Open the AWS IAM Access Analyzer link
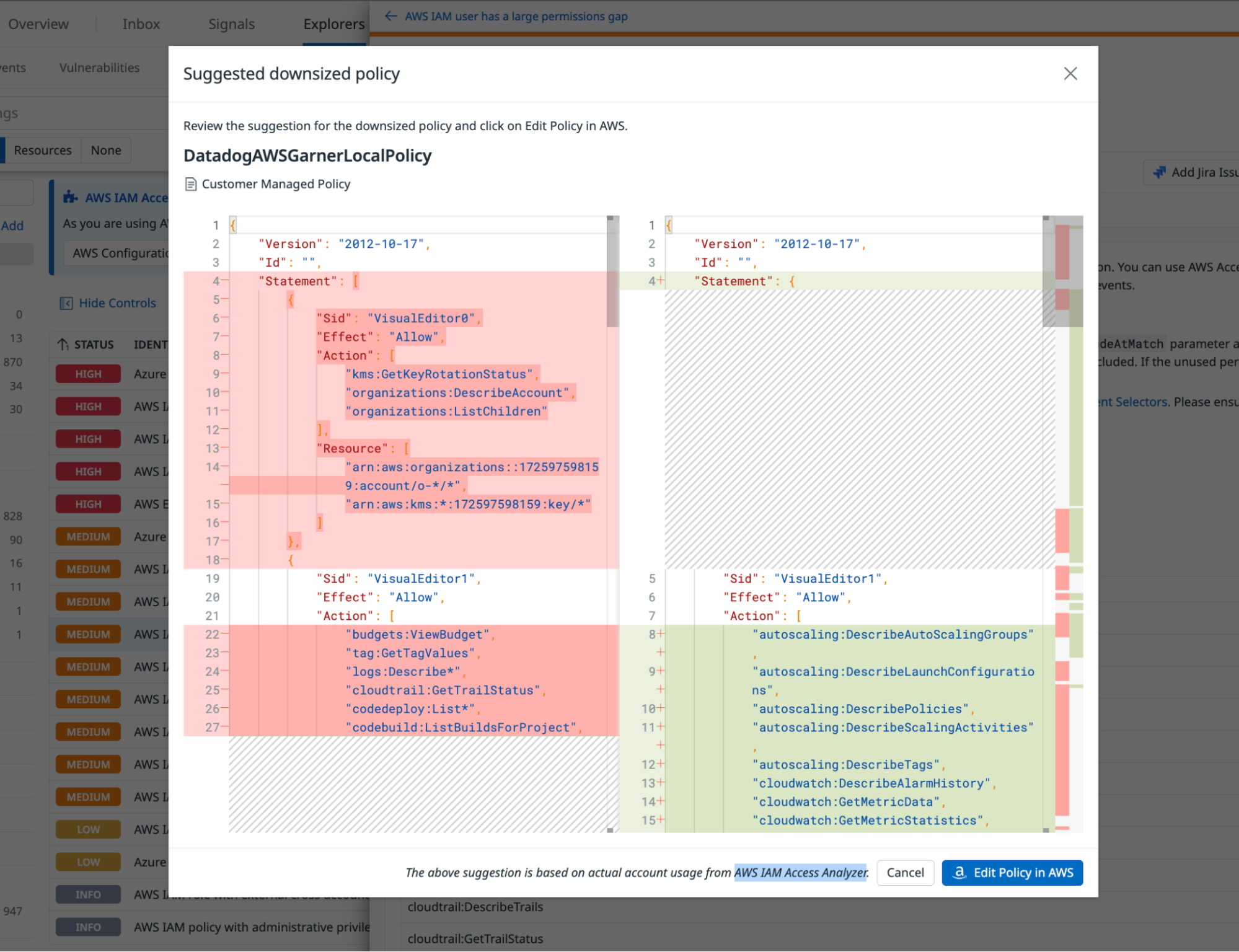The image size is (1239, 952). 800,873
